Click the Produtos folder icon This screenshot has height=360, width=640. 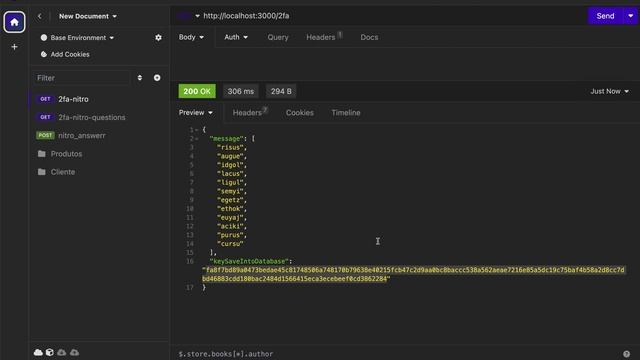pos(42,154)
